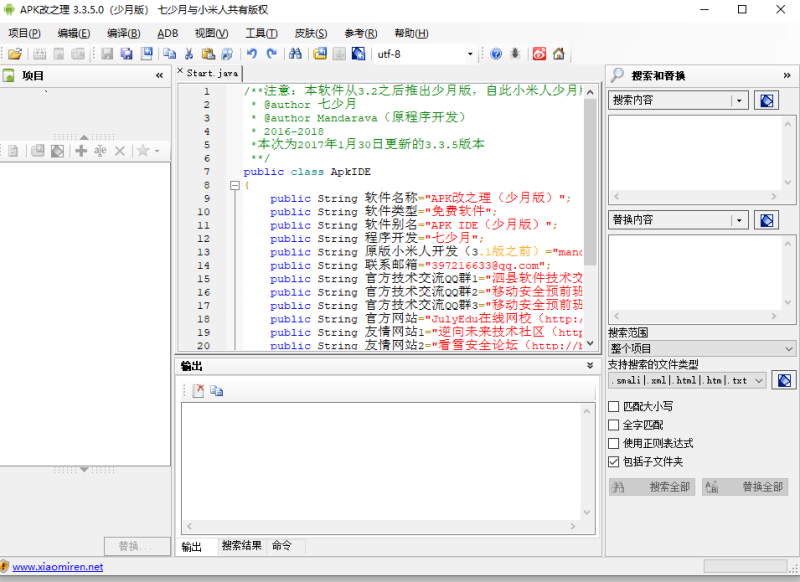Clear output with the red-X document icon
Viewport: 800px width, 582px height.
198,391
